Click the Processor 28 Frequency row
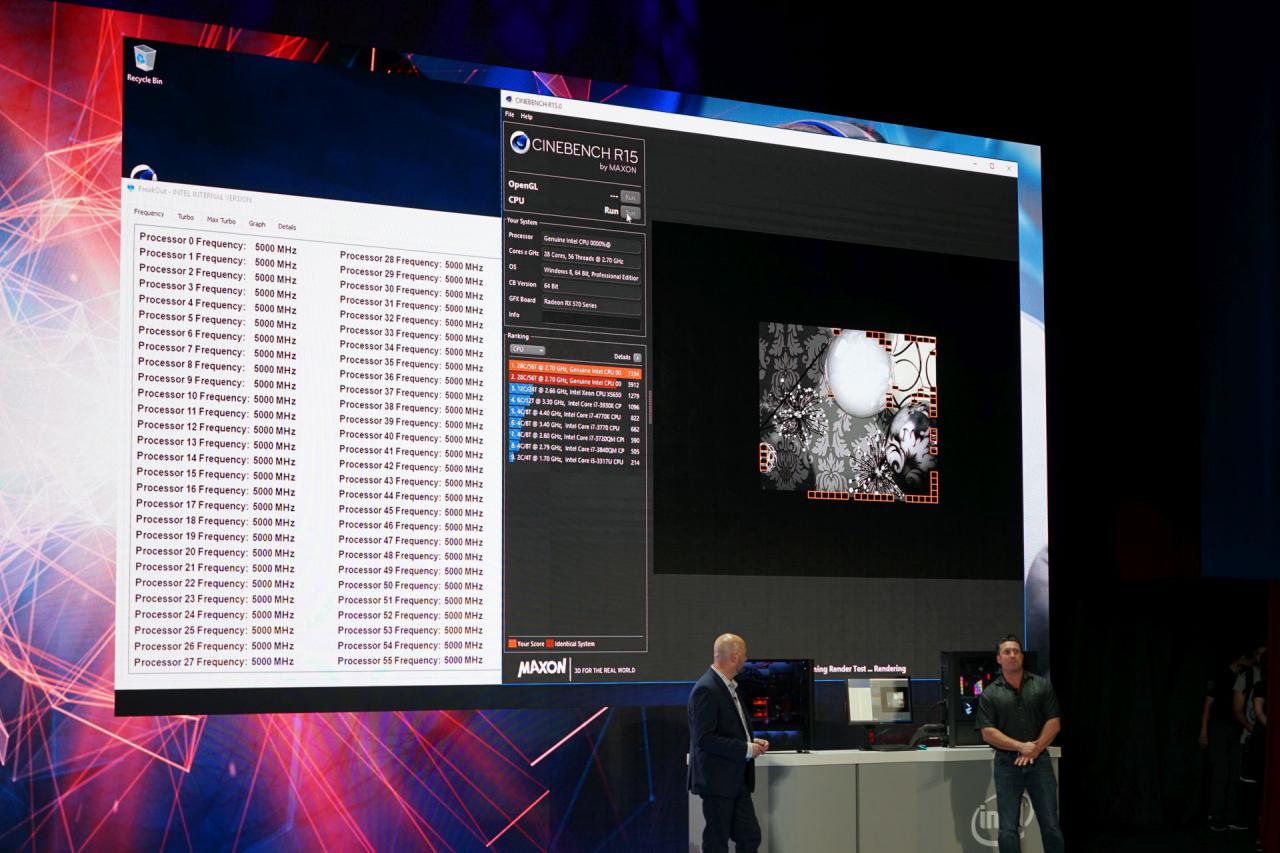 [411, 262]
